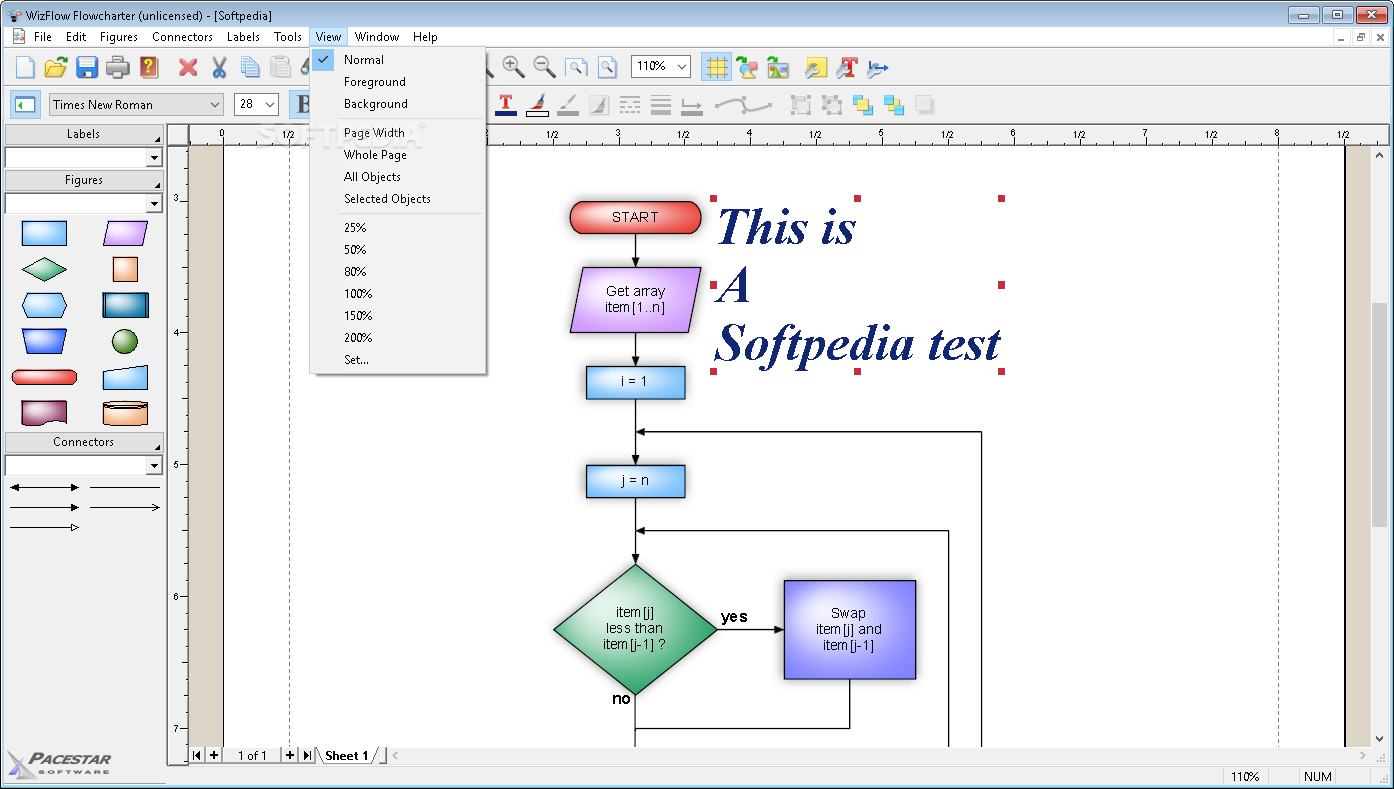Select the purple parallelogram figure

[125, 233]
